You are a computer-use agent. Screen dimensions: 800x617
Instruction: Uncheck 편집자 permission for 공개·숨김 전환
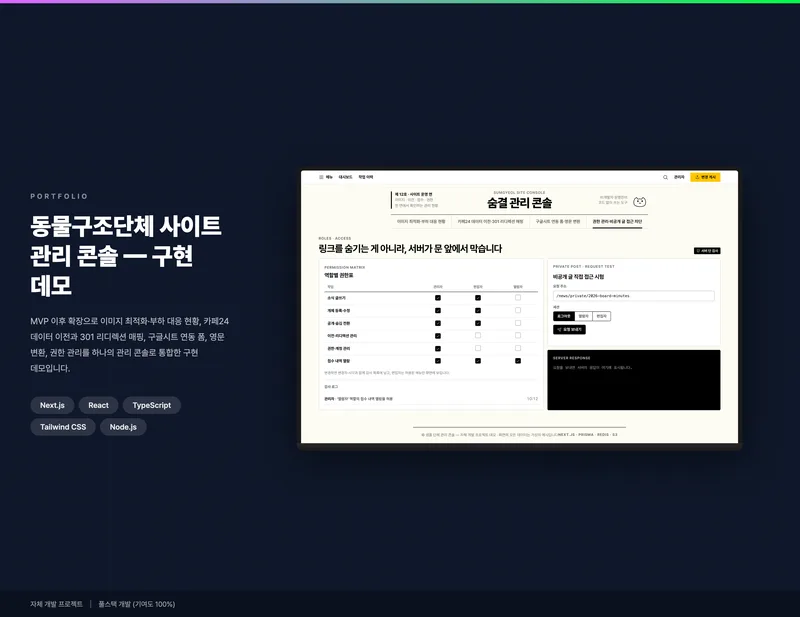point(478,323)
